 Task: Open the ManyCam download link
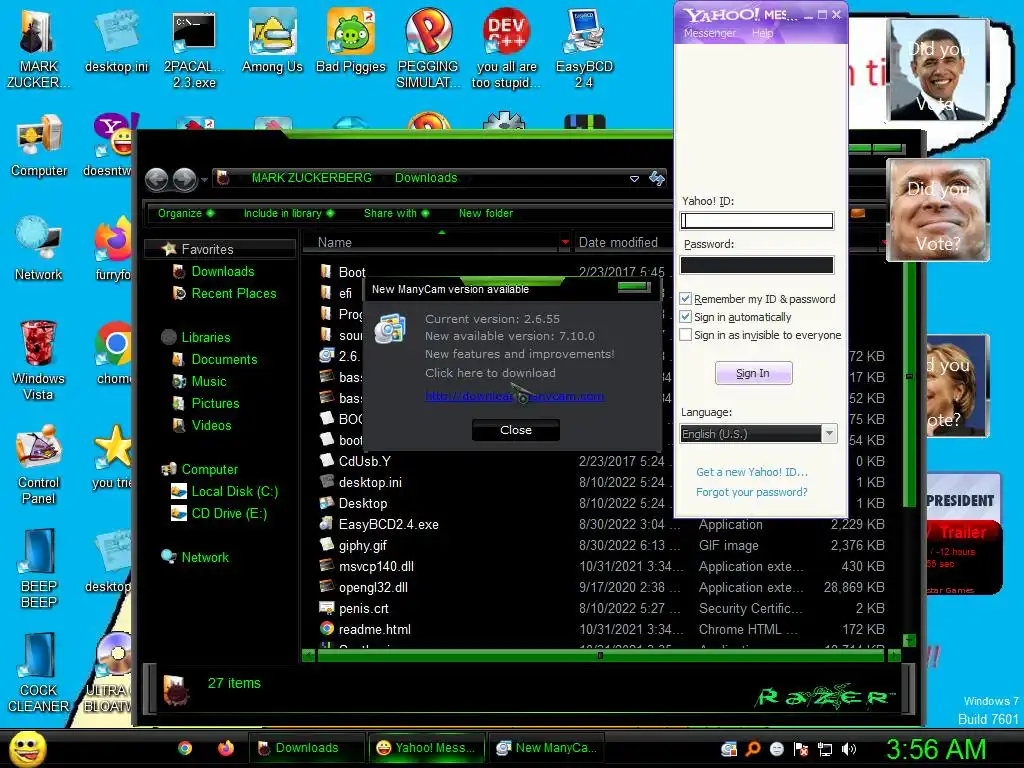(514, 396)
